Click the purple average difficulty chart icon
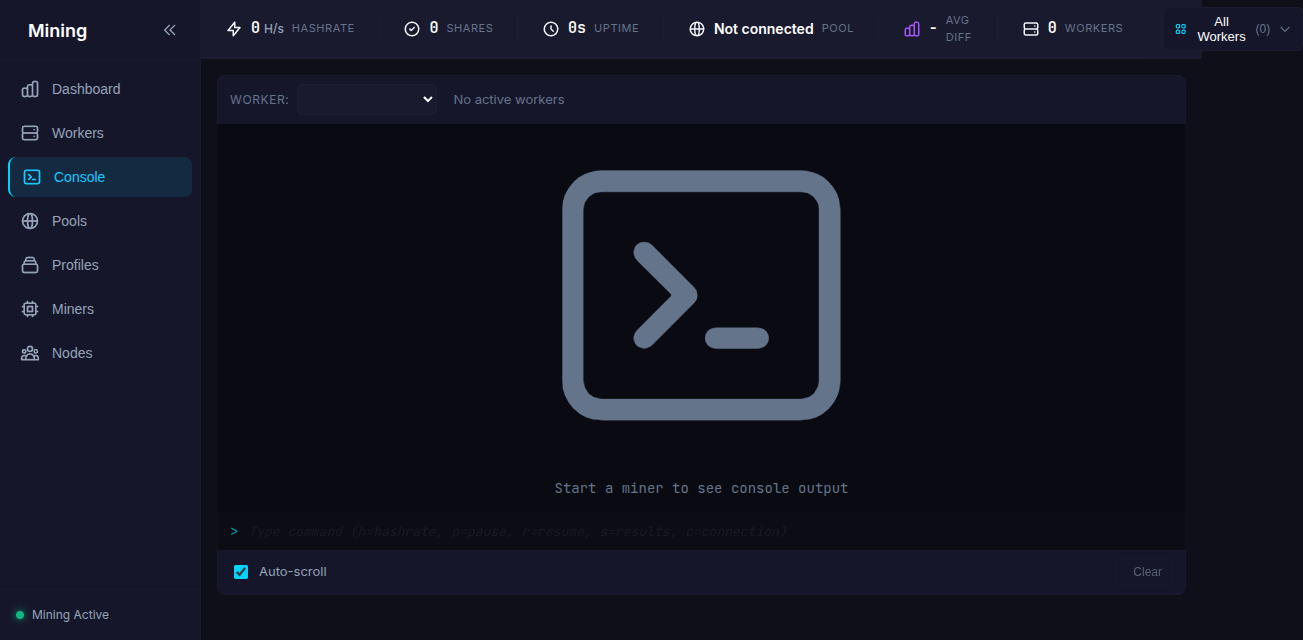 tap(912, 29)
